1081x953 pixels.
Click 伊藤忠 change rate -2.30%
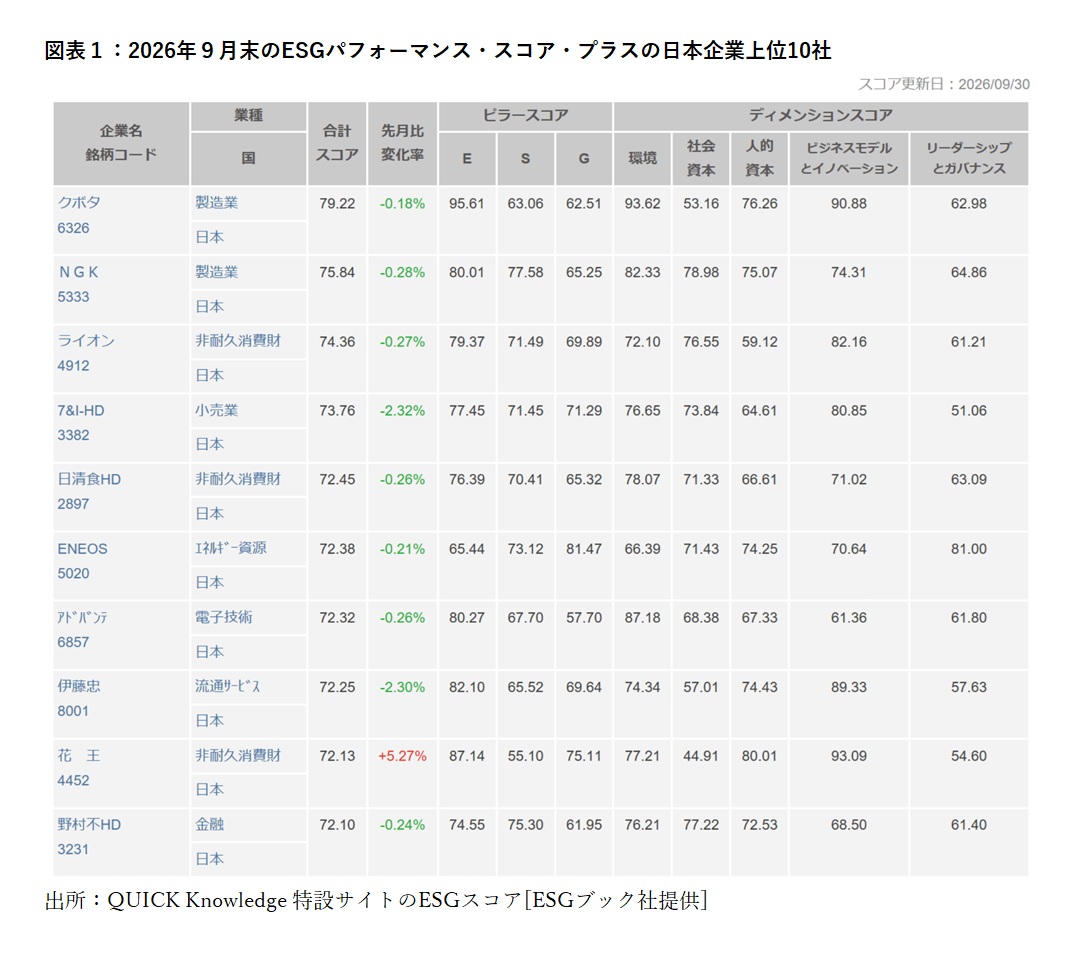tap(403, 688)
